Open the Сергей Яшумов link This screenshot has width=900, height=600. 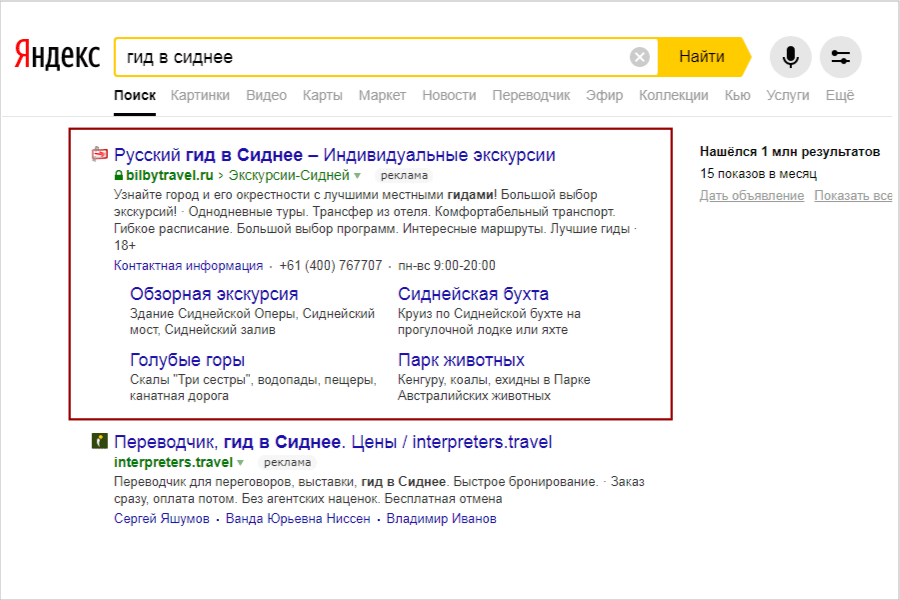161,518
